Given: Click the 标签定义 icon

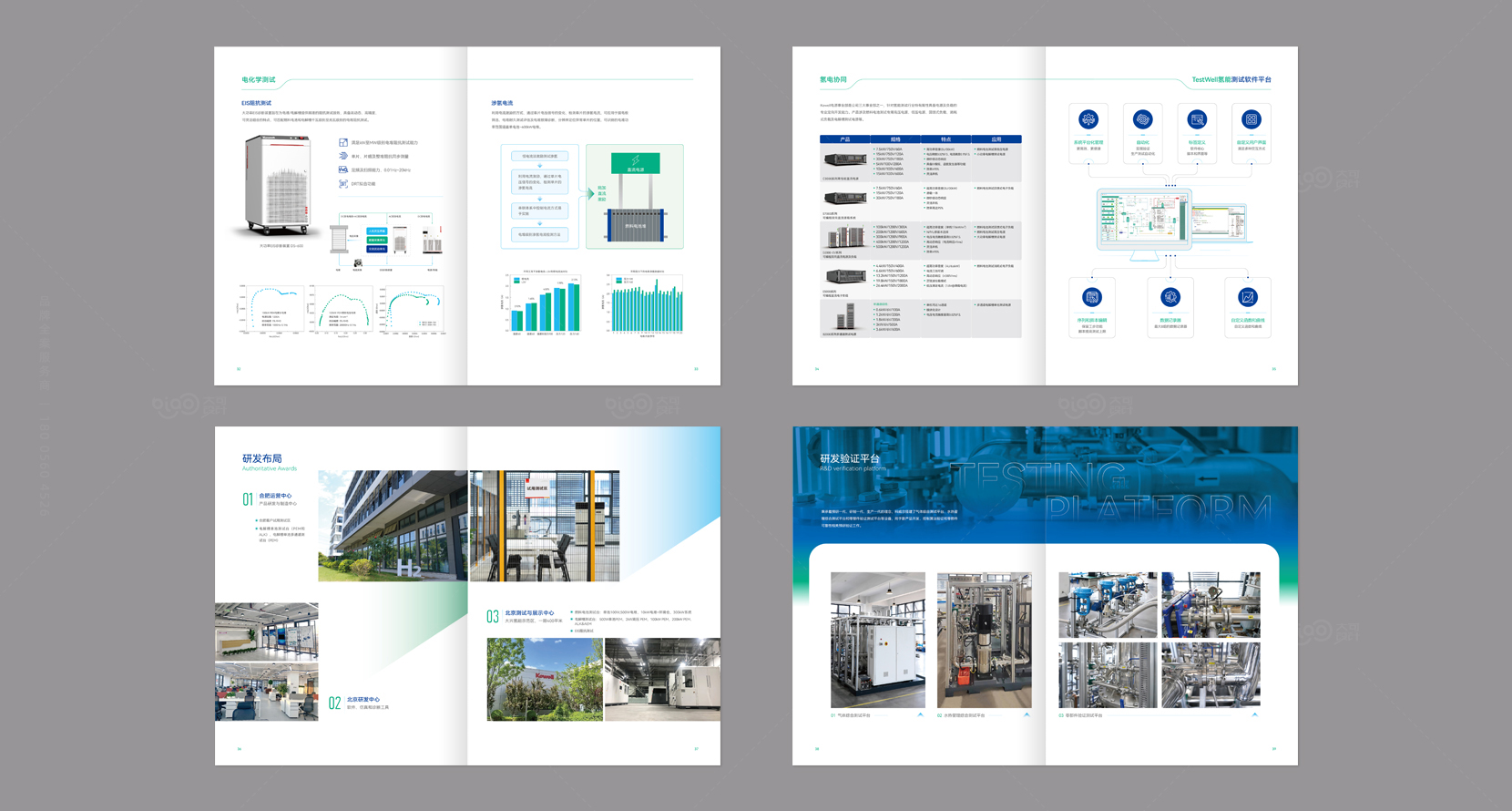Looking at the screenshot, I should coord(1197,119).
